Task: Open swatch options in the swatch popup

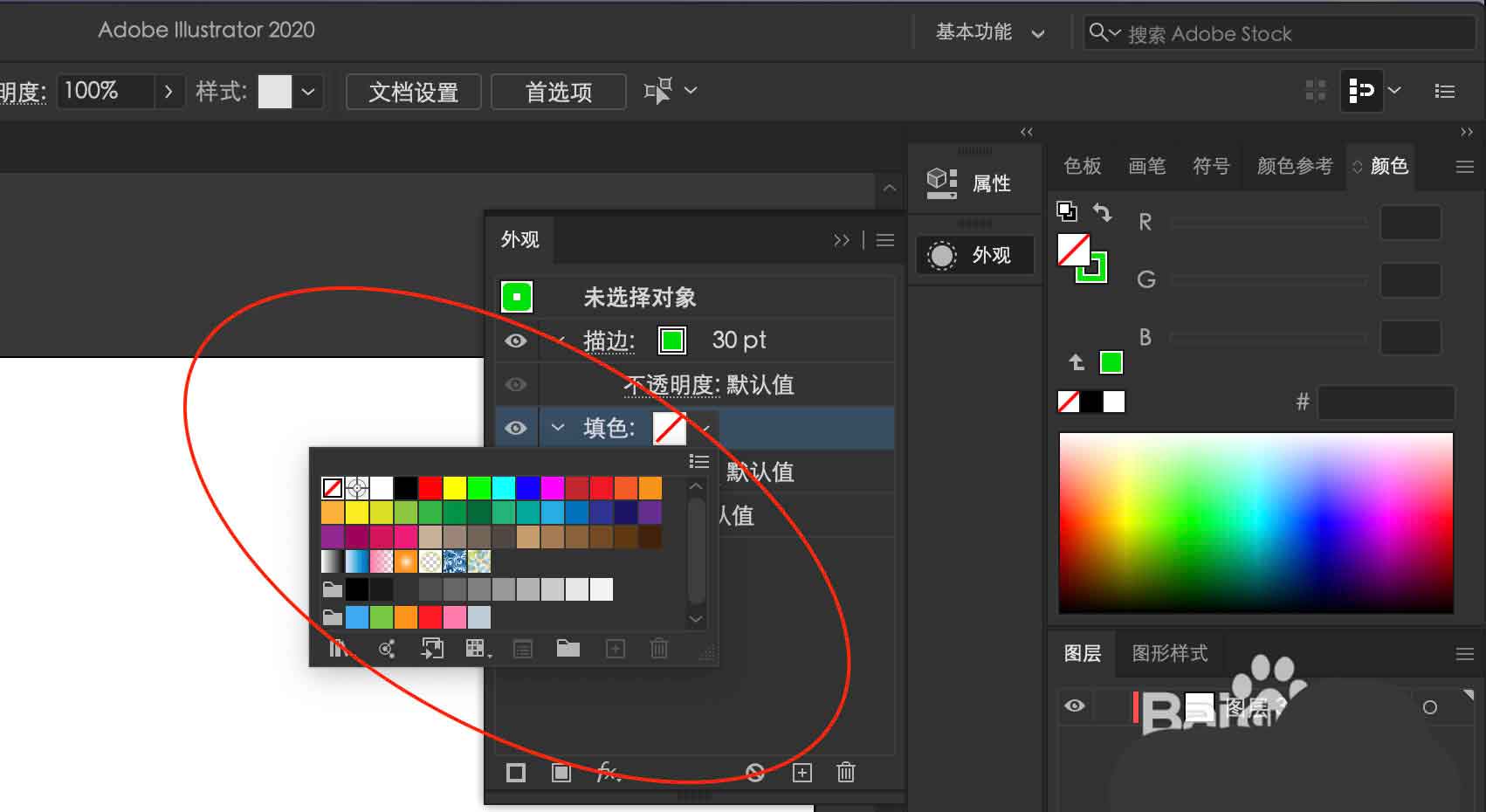Action: [523, 648]
